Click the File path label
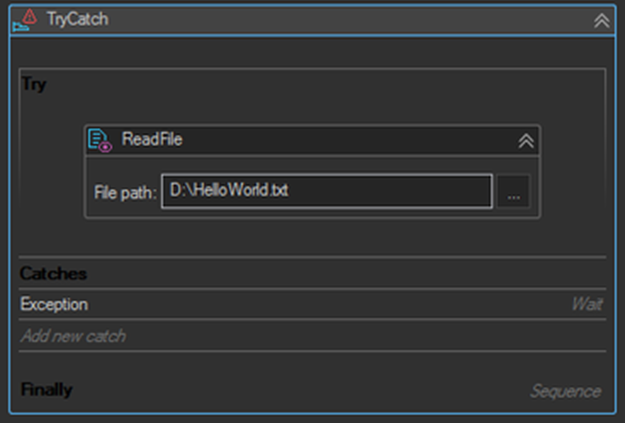Viewport: 625px width, 423px height. [x=125, y=193]
